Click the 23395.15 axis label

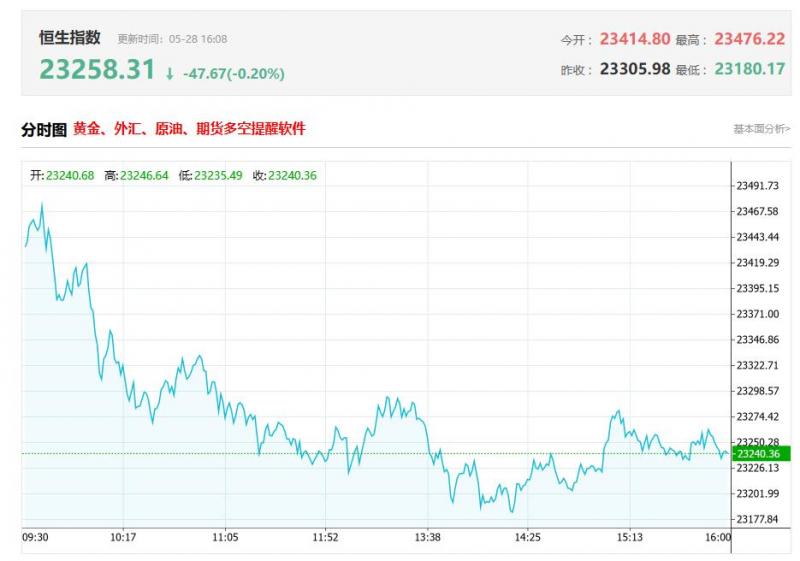(x=758, y=288)
